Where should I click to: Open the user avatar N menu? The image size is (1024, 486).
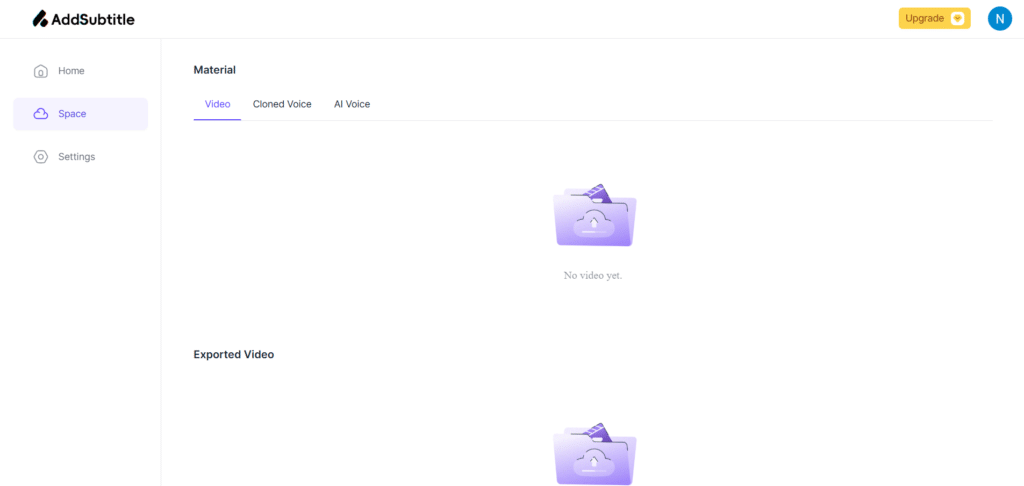[x=999, y=19]
